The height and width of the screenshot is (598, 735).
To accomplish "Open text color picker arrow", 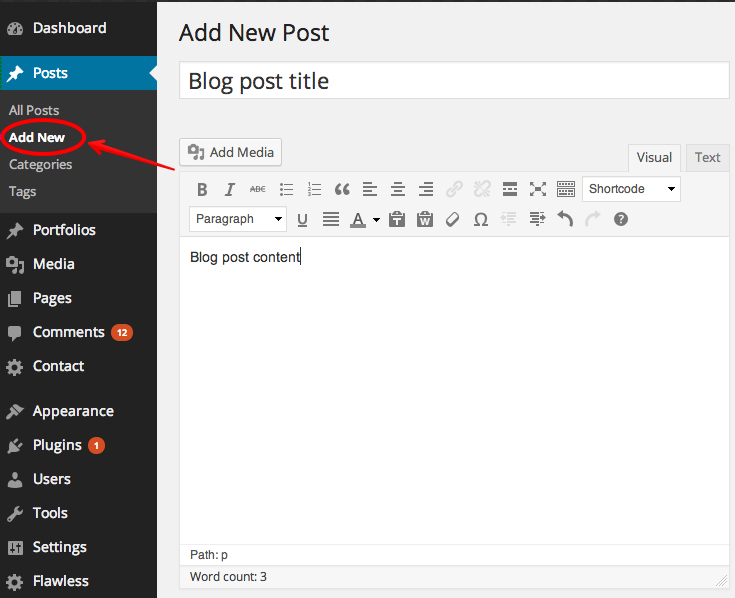I will (x=376, y=219).
